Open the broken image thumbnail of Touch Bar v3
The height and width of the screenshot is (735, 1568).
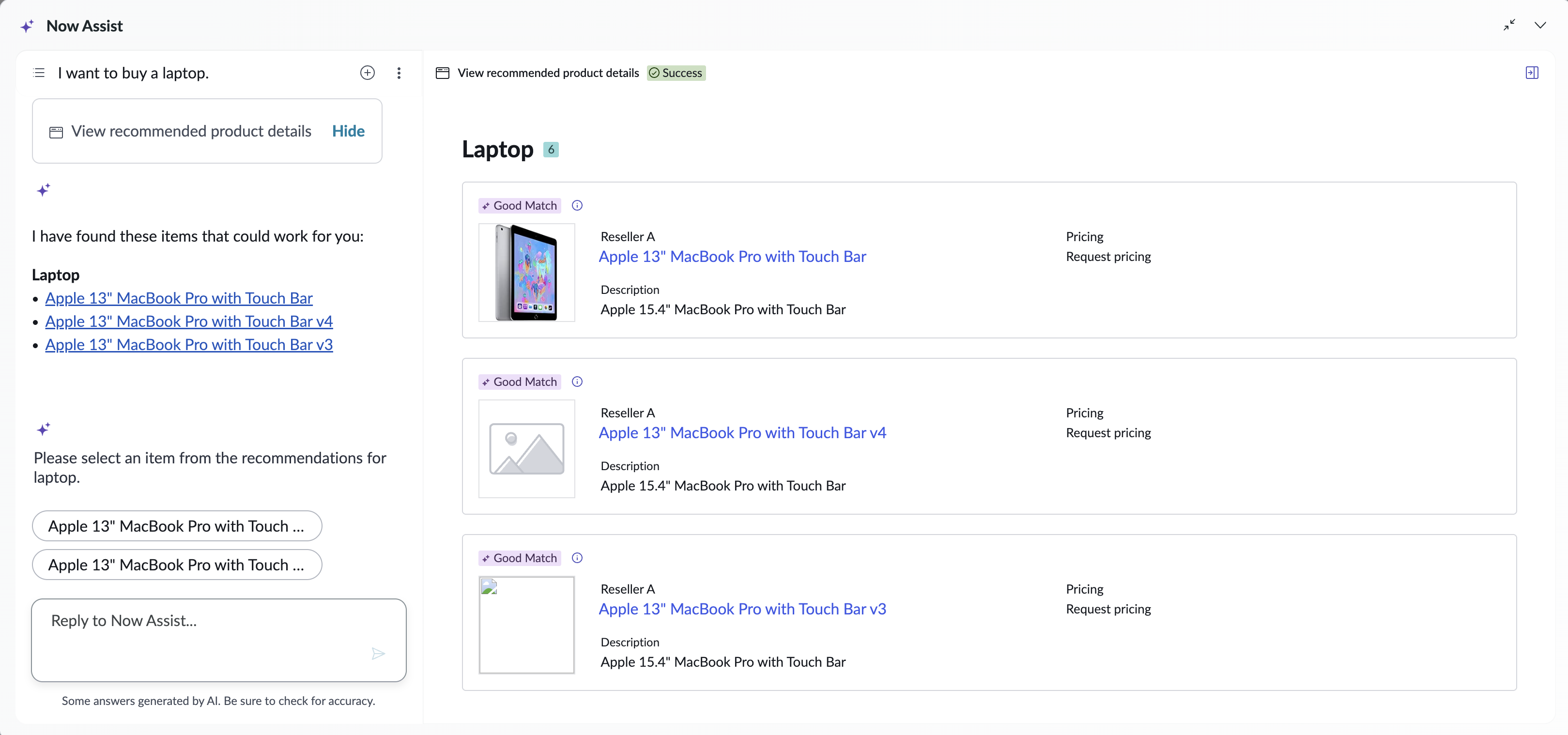[526, 625]
